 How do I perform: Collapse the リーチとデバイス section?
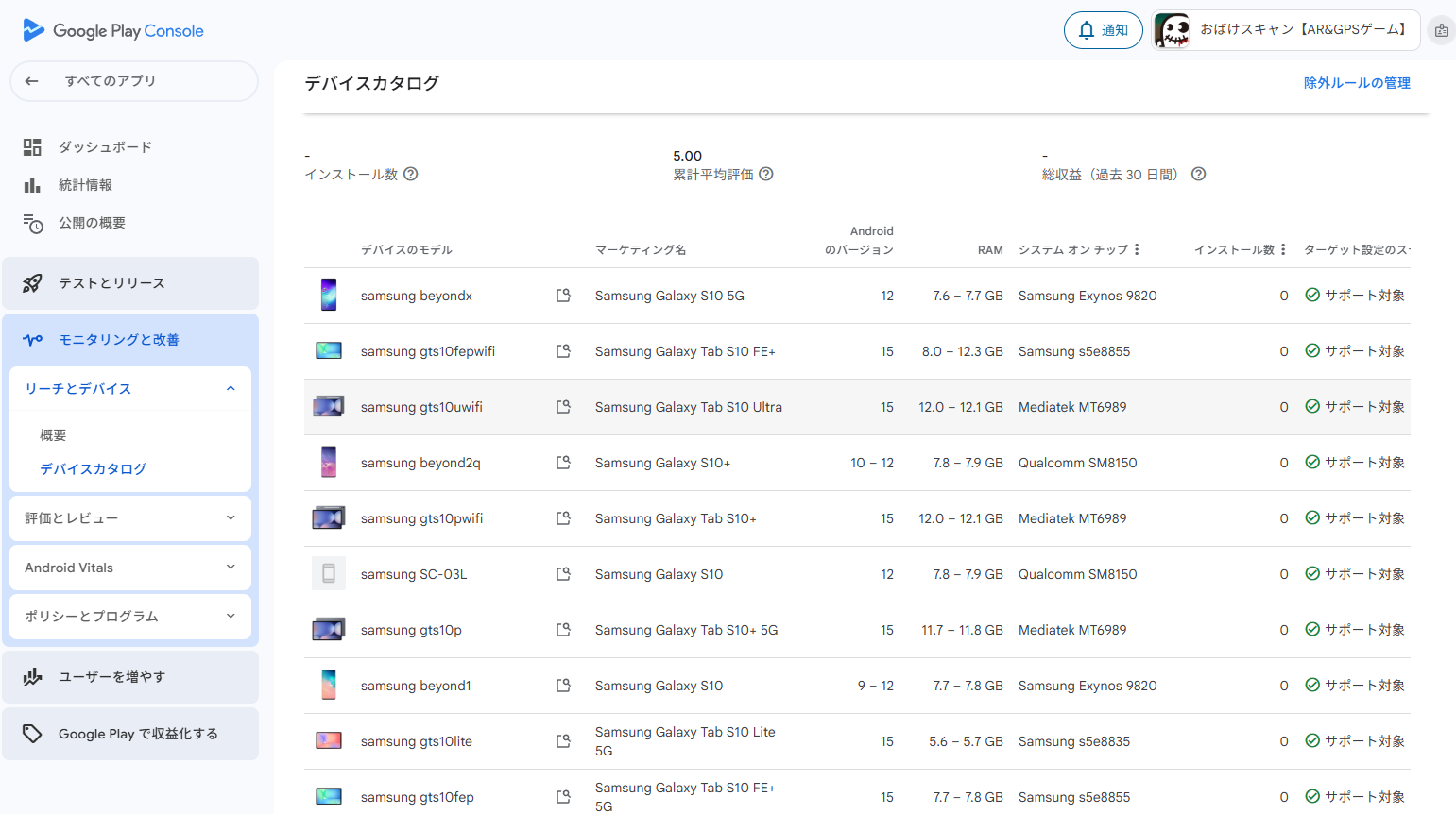[231, 389]
